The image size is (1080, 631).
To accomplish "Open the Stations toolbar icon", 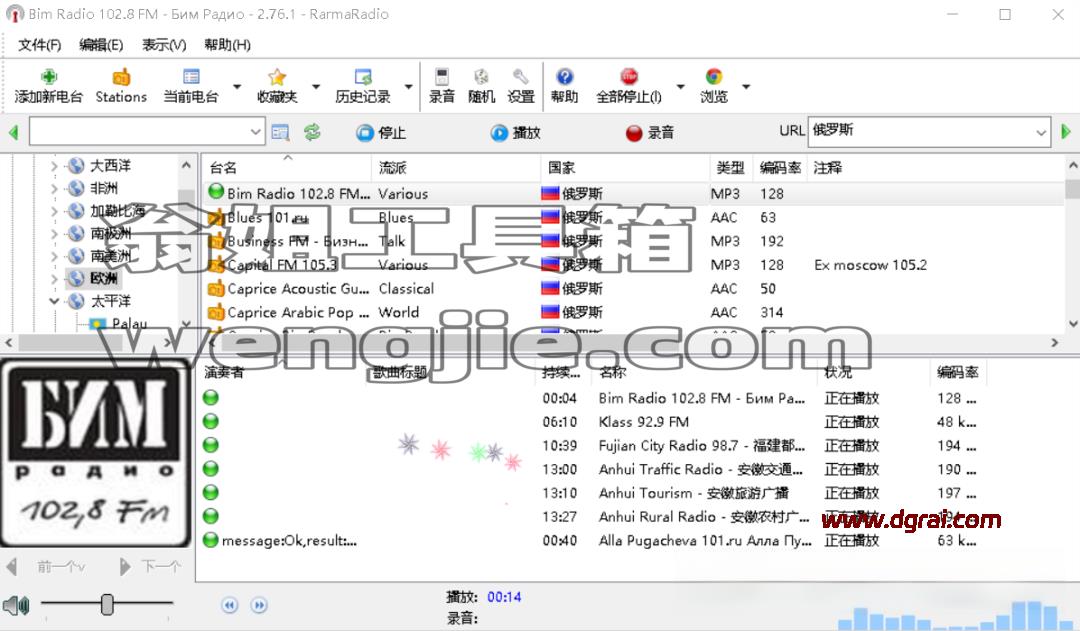I will [121, 76].
